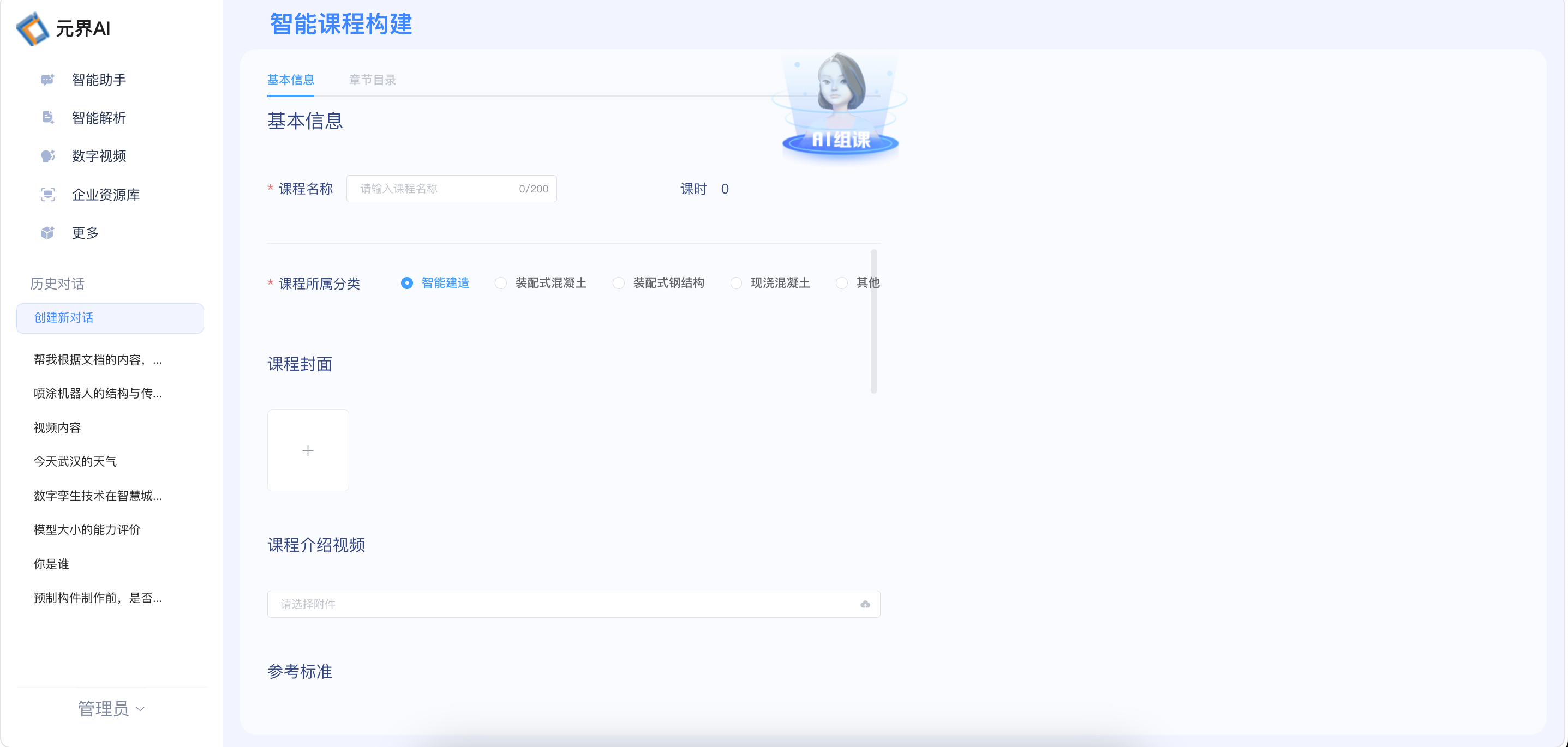Viewport: 1568px width, 747px height.
Task: Click the cloud upload icon in the attachment field
Action: click(x=865, y=604)
